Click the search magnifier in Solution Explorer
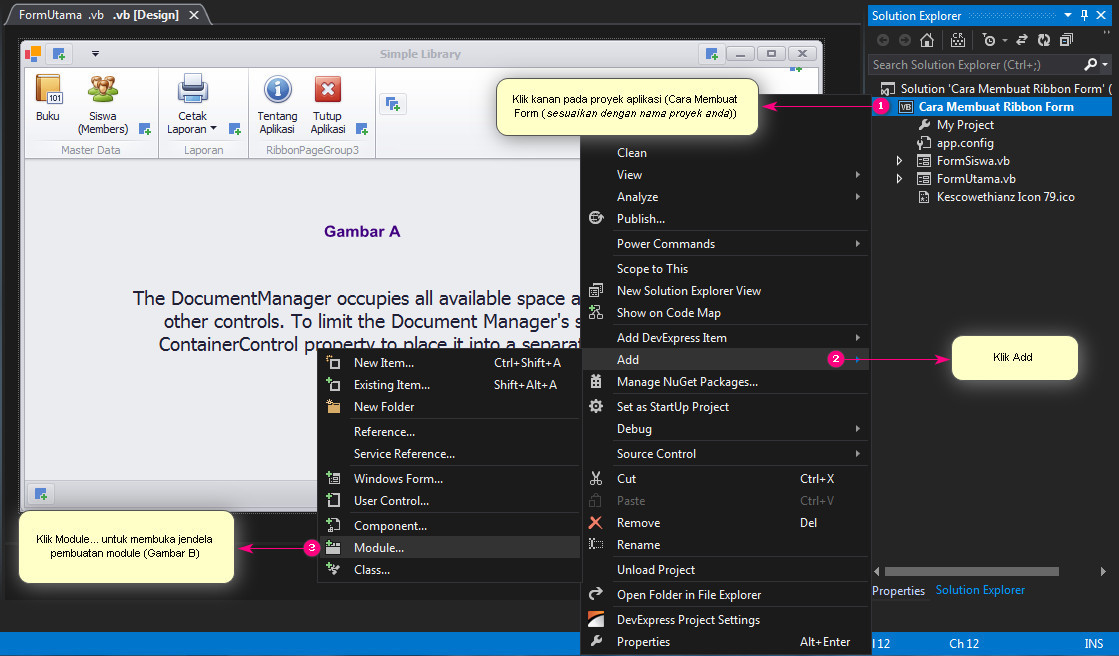This screenshot has width=1119, height=656. click(1090, 64)
